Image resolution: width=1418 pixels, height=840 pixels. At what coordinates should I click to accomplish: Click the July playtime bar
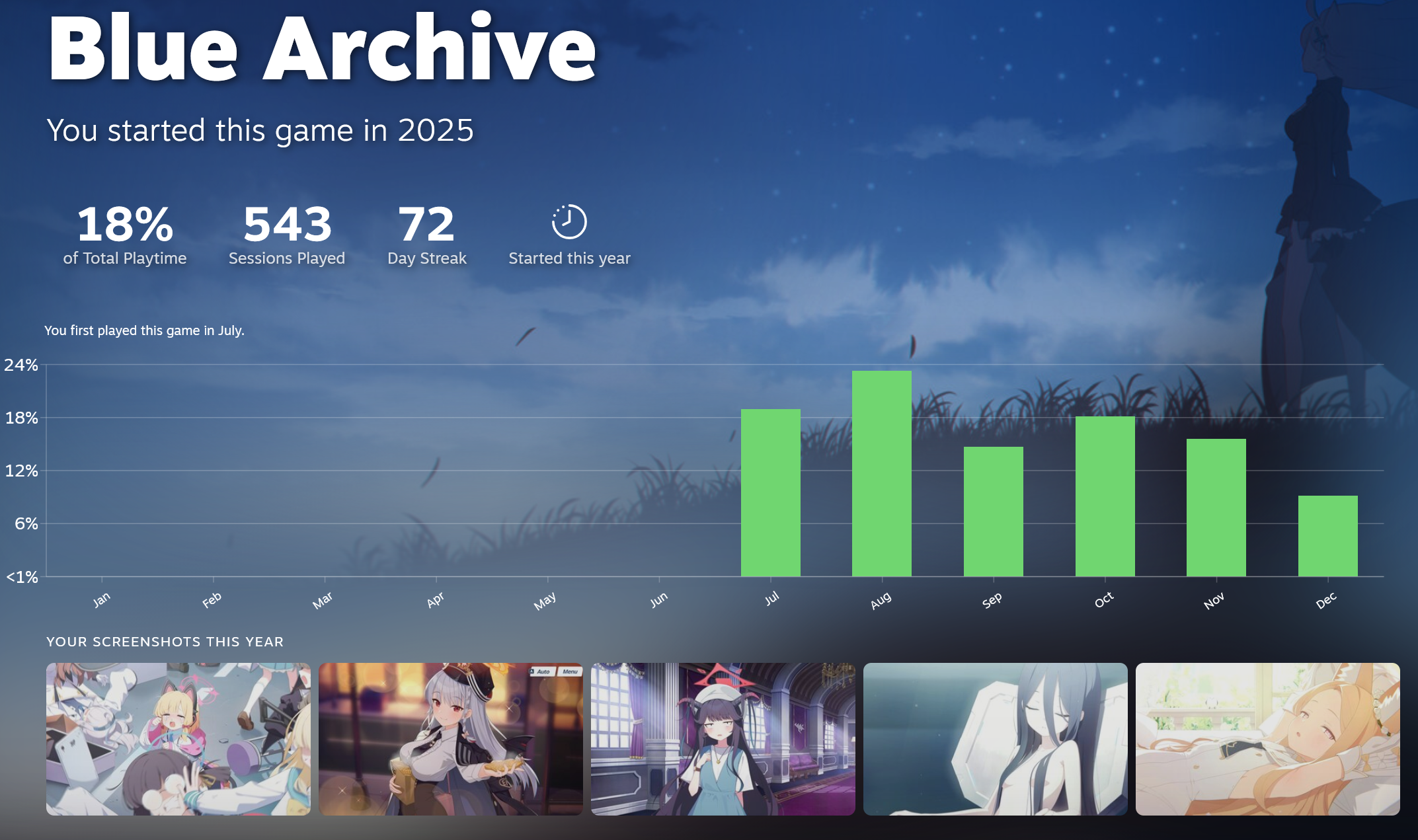coord(770,492)
